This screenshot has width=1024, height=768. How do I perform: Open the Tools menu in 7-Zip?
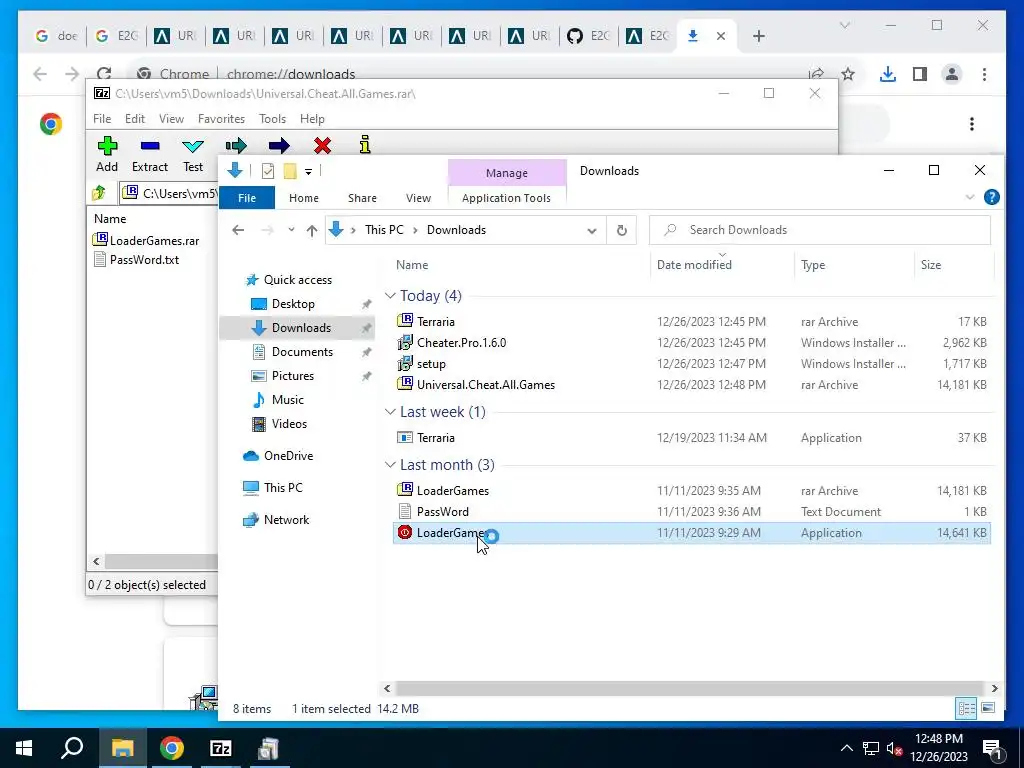coord(272,119)
